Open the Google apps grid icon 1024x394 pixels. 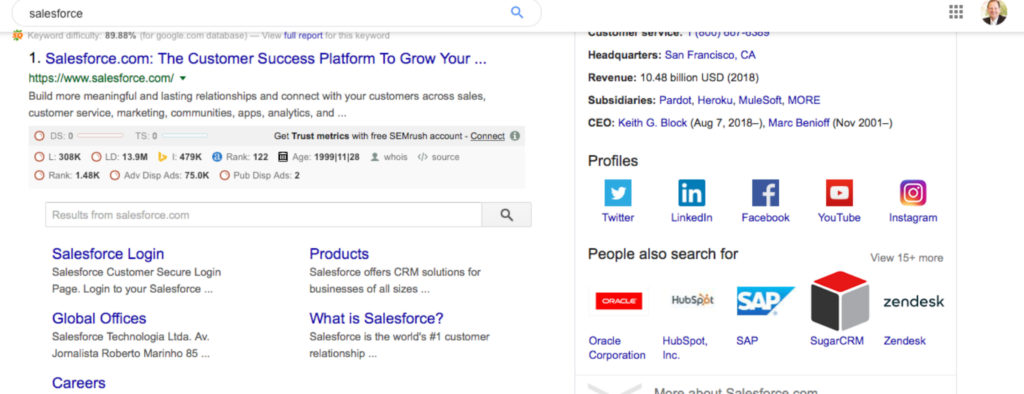(x=956, y=12)
